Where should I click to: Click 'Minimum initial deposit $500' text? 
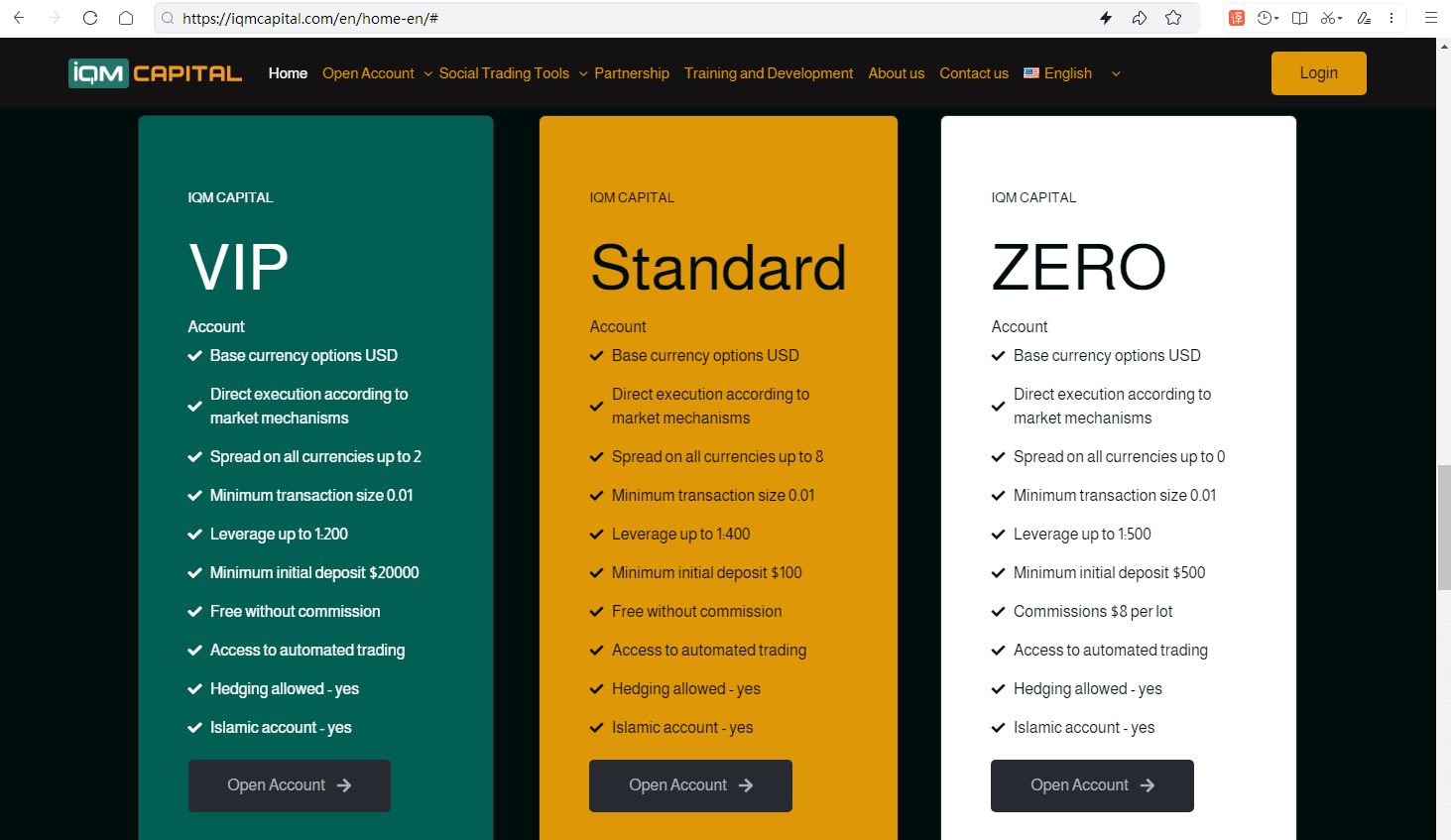(x=1109, y=572)
